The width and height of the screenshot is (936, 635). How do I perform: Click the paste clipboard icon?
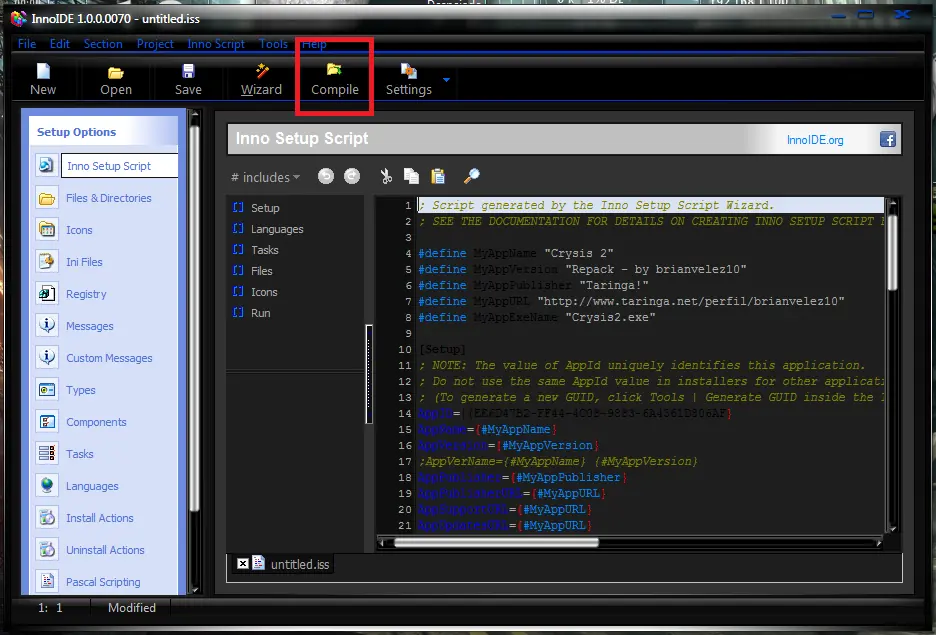[438, 176]
